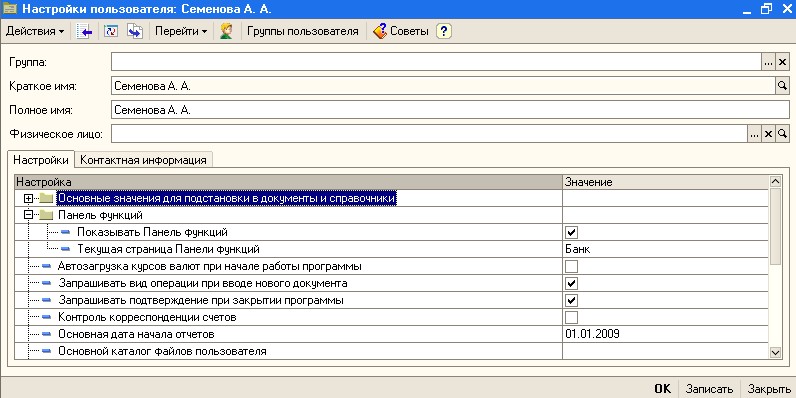Click the Полное имя input field
Viewport: 796px width, 398px height.
point(450,110)
